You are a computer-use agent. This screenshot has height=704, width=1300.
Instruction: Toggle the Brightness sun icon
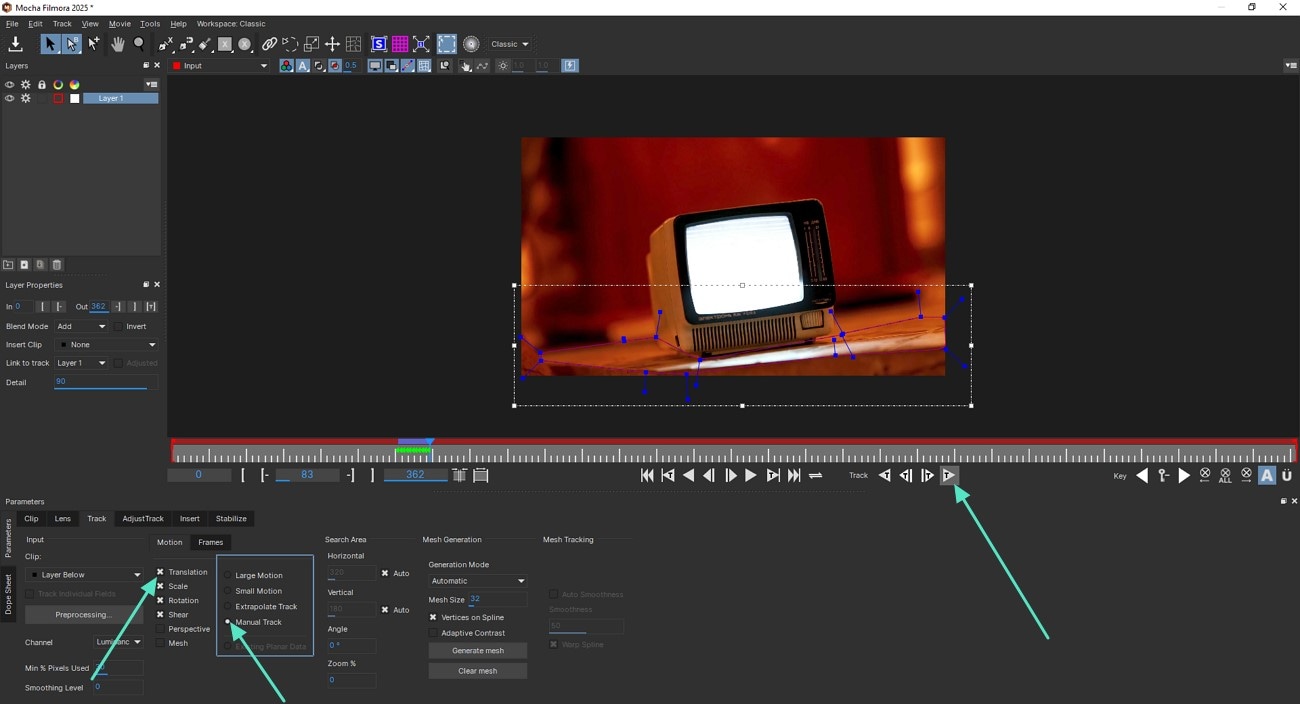pyautogui.click(x=502, y=66)
